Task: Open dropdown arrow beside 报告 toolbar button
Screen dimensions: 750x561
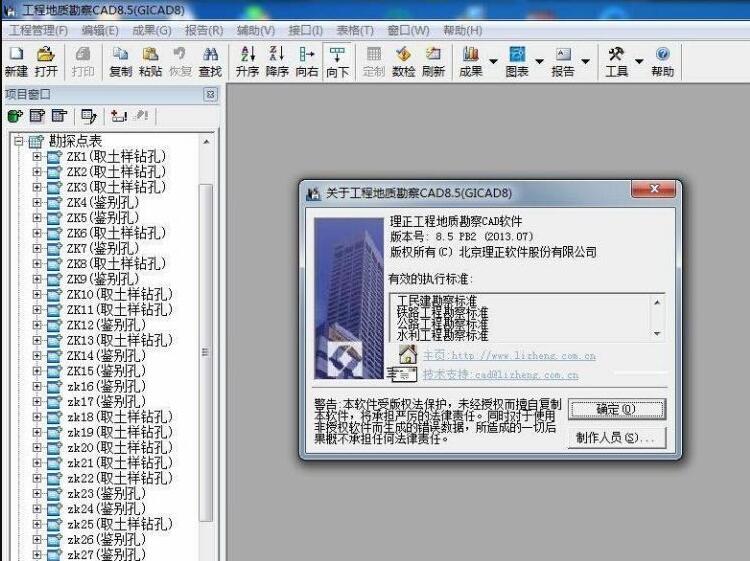Action: click(x=585, y=61)
